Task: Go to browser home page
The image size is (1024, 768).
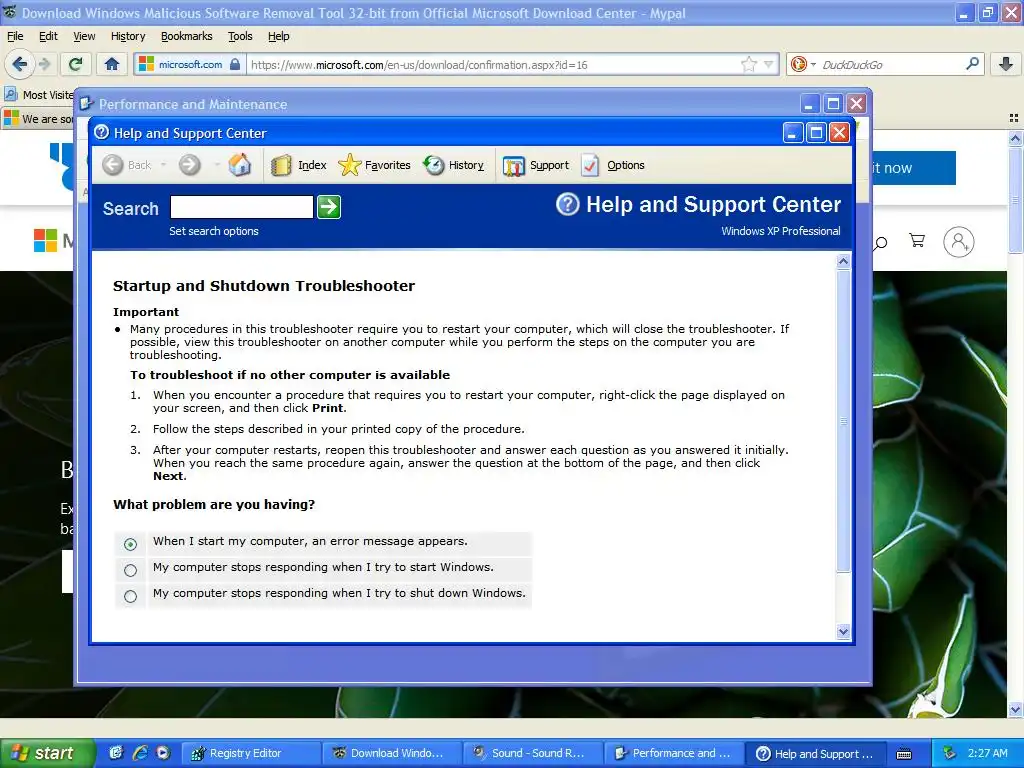Action: pyautogui.click(x=112, y=64)
